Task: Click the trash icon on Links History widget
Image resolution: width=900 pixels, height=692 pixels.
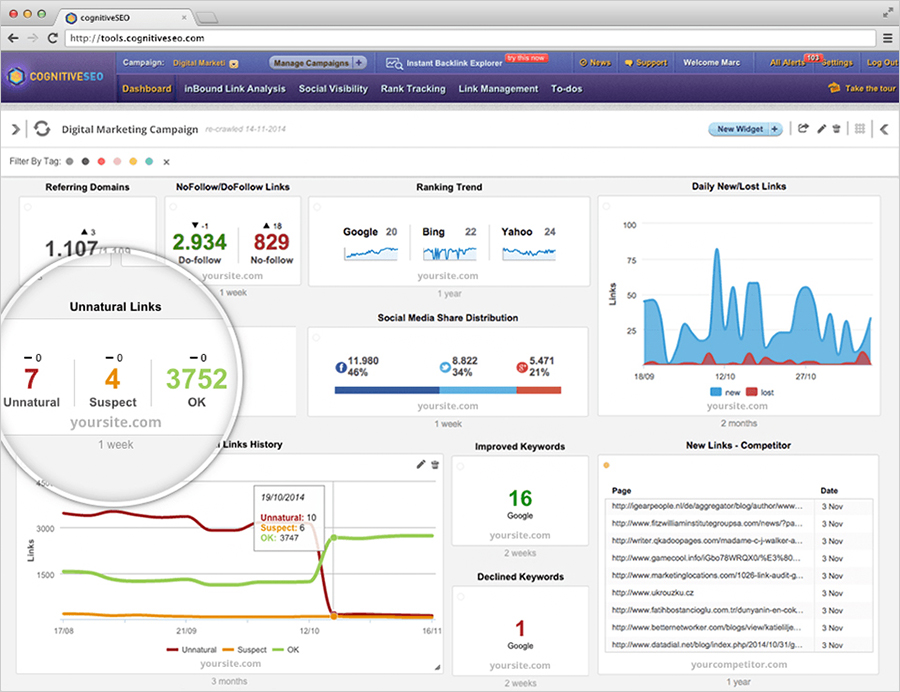Action: point(435,464)
